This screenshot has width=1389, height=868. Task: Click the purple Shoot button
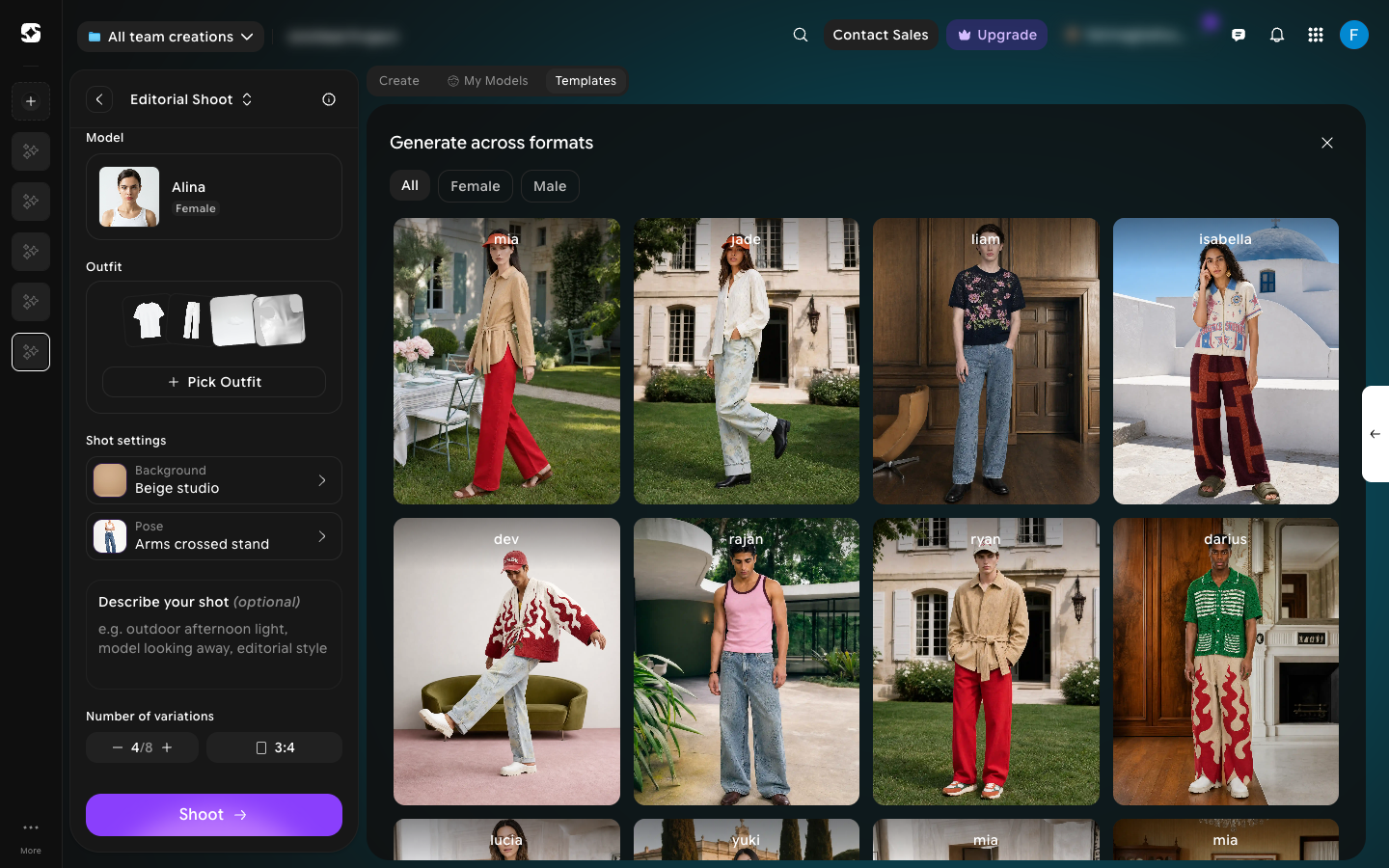(214, 815)
